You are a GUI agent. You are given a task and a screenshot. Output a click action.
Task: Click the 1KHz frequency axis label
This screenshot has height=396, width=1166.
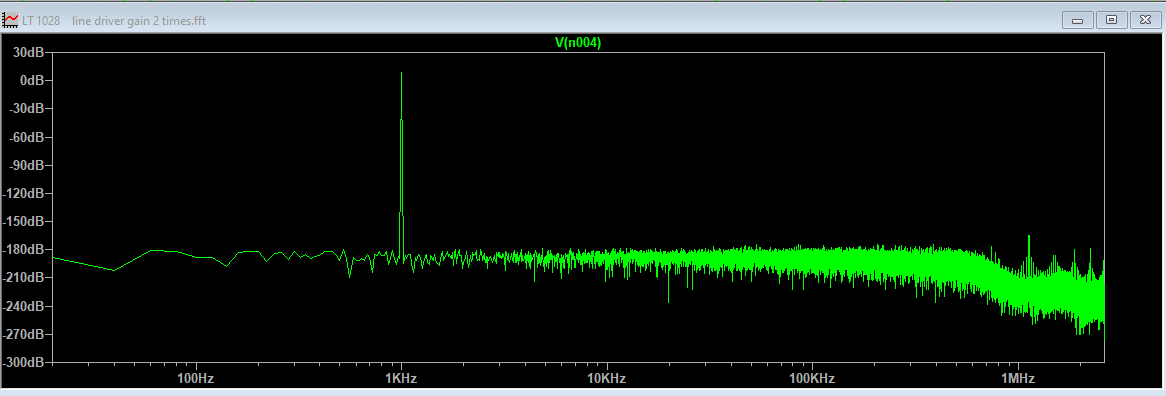click(402, 378)
